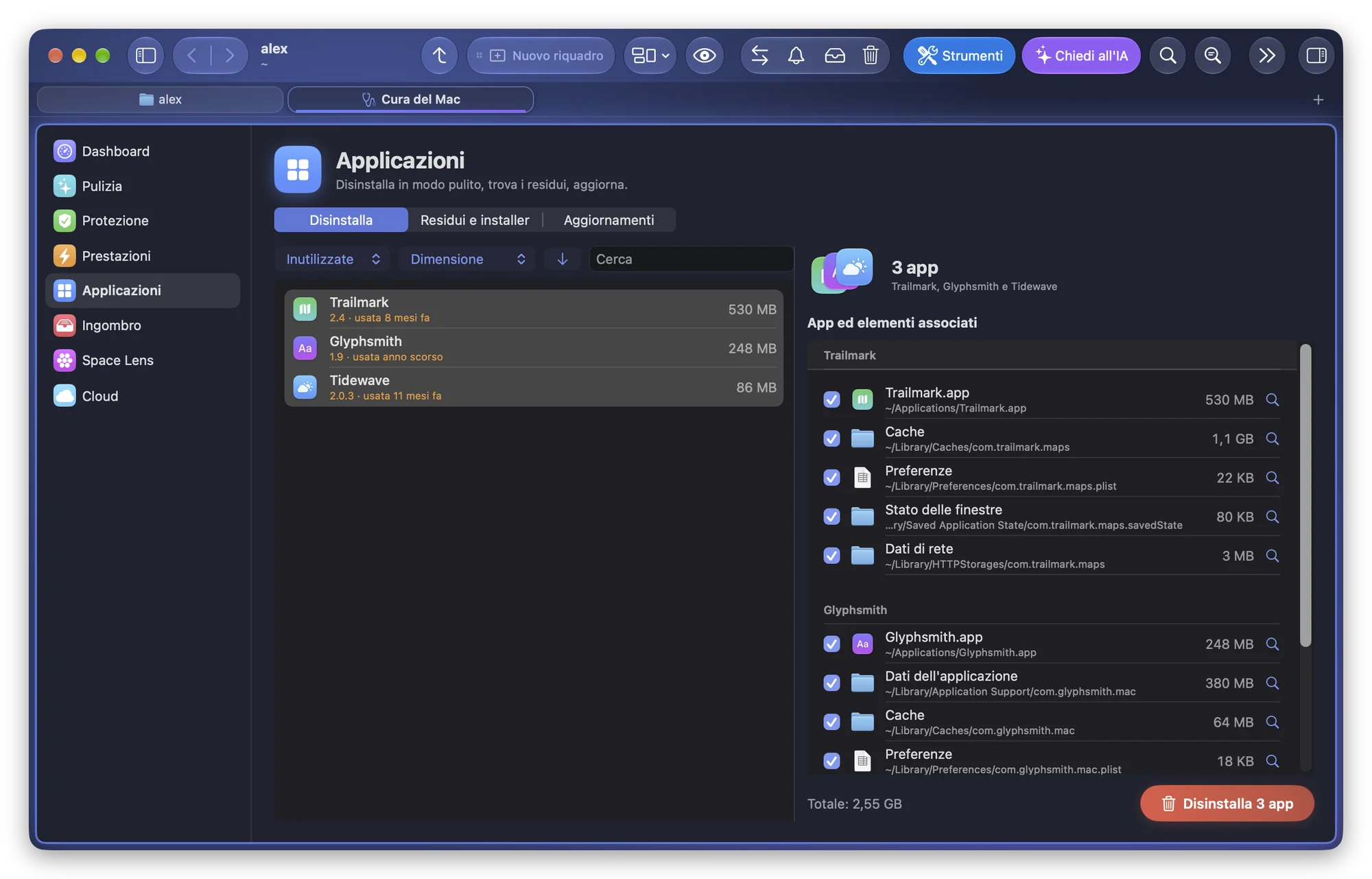Click the descending sort arrow button
Image resolution: width=1372 pixels, height=879 pixels.
pos(563,259)
